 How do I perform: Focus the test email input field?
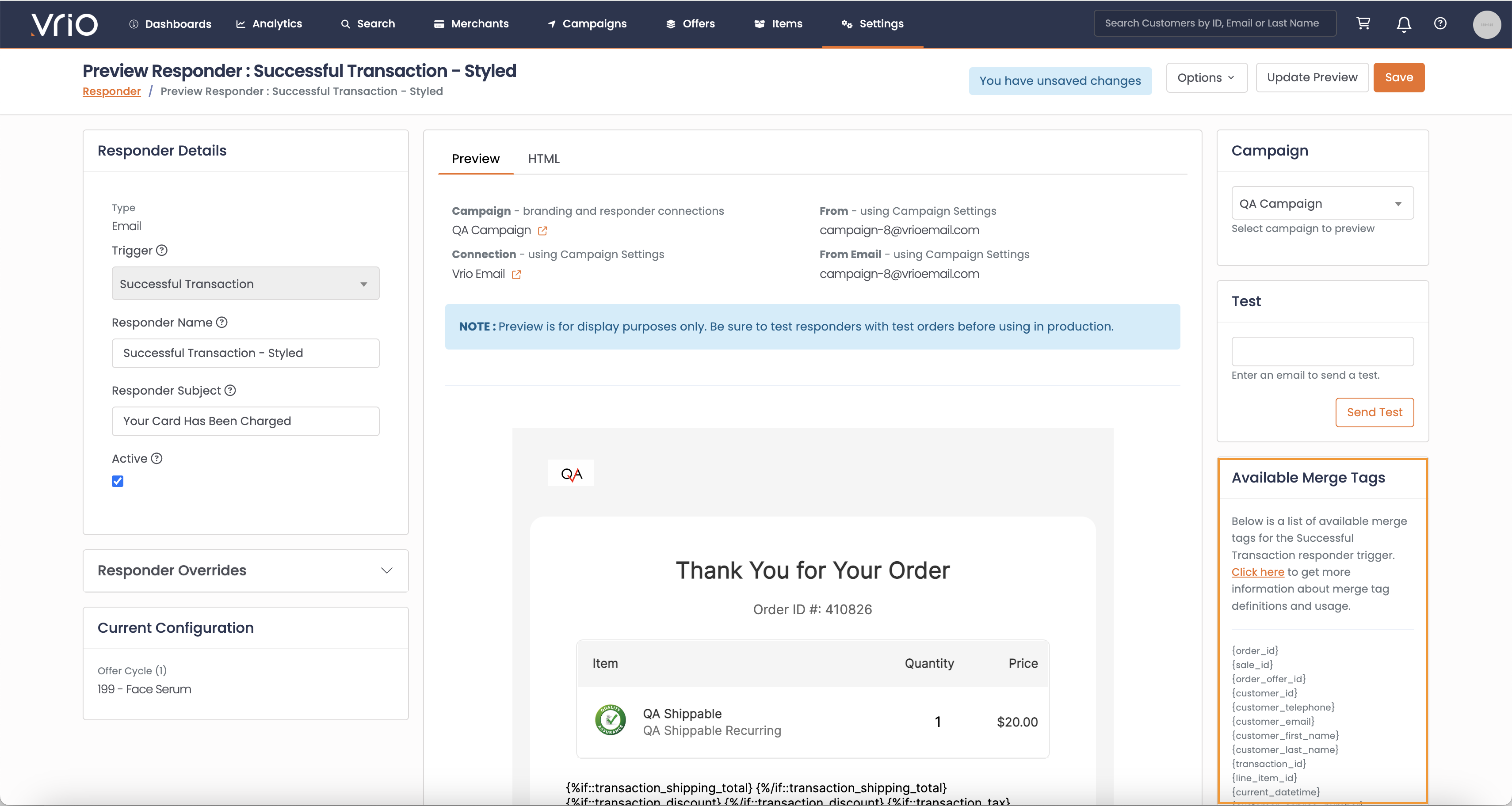1322,351
